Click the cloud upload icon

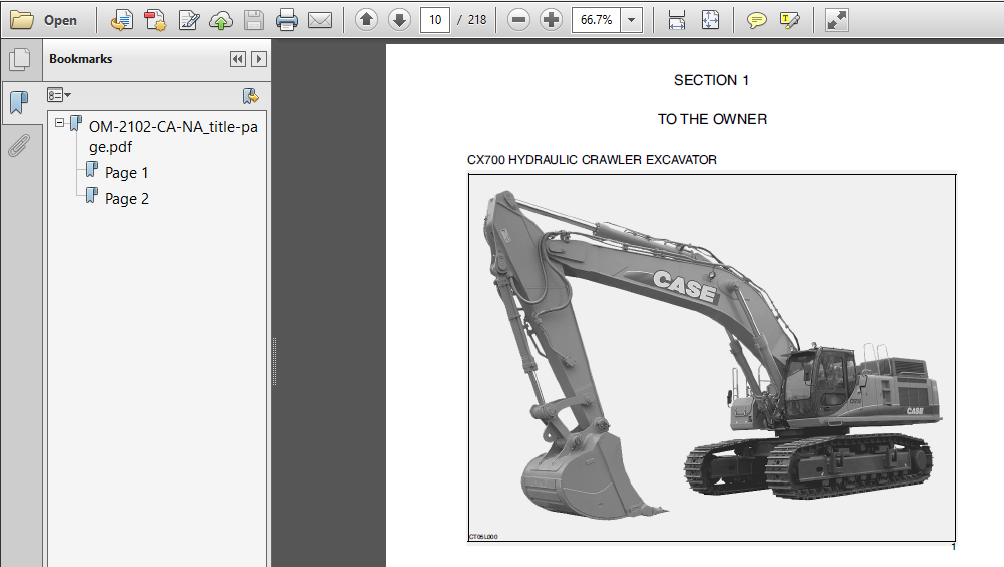[x=221, y=20]
